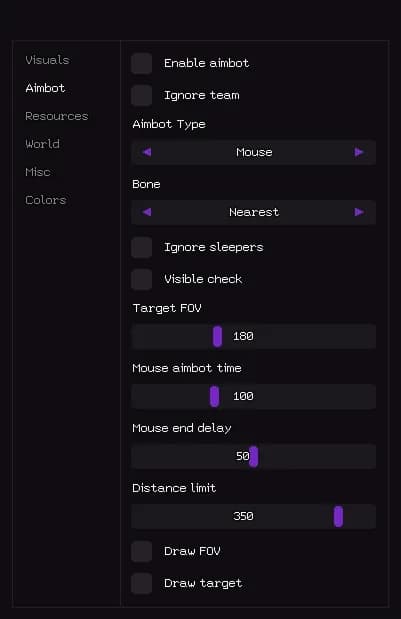This screenshot has height=619, width=401.
Task: Click the Mouse end delay slider handle
Action: point(254,456)
